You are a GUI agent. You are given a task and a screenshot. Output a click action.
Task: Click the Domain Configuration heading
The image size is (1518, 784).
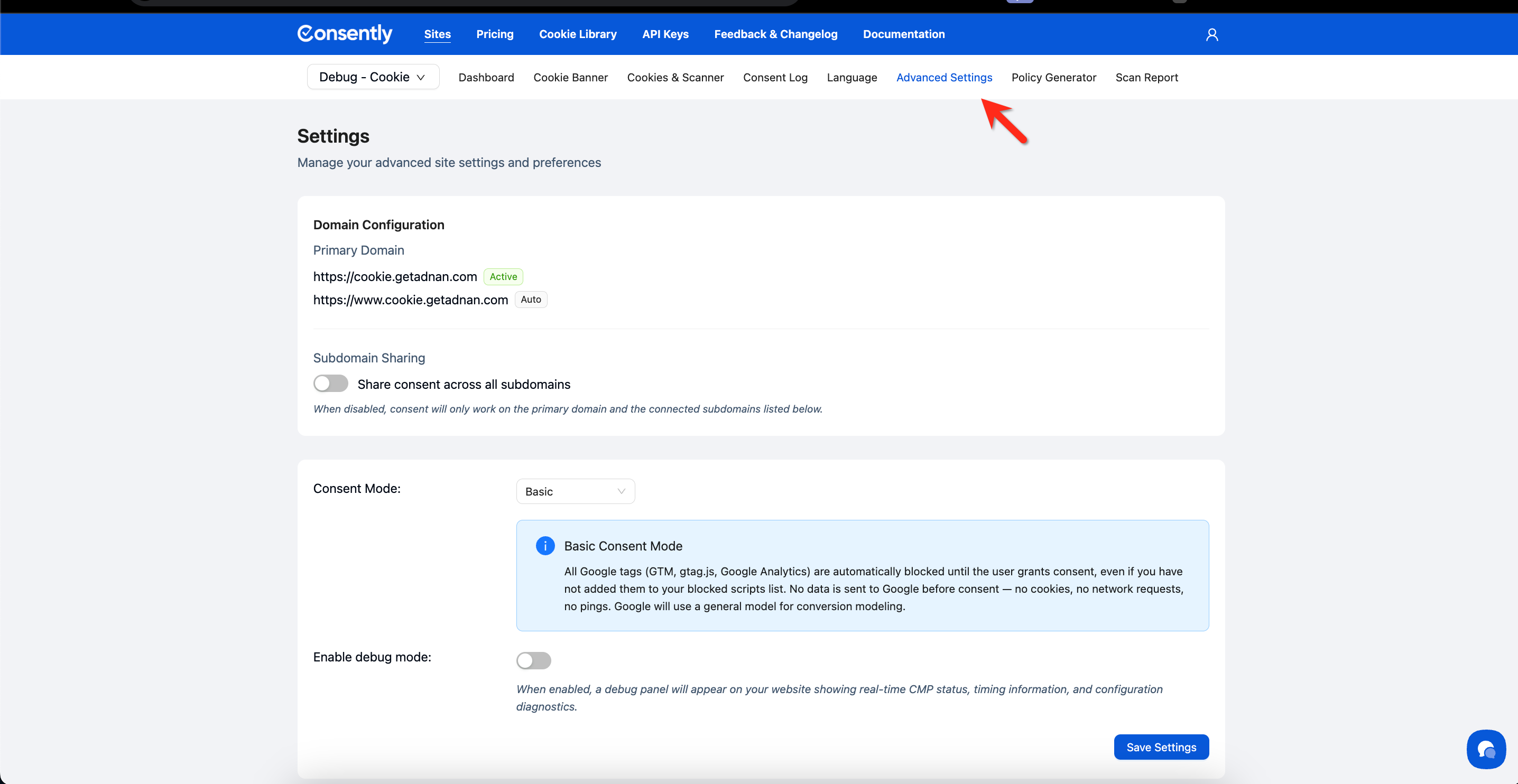[x=378, y=225]
